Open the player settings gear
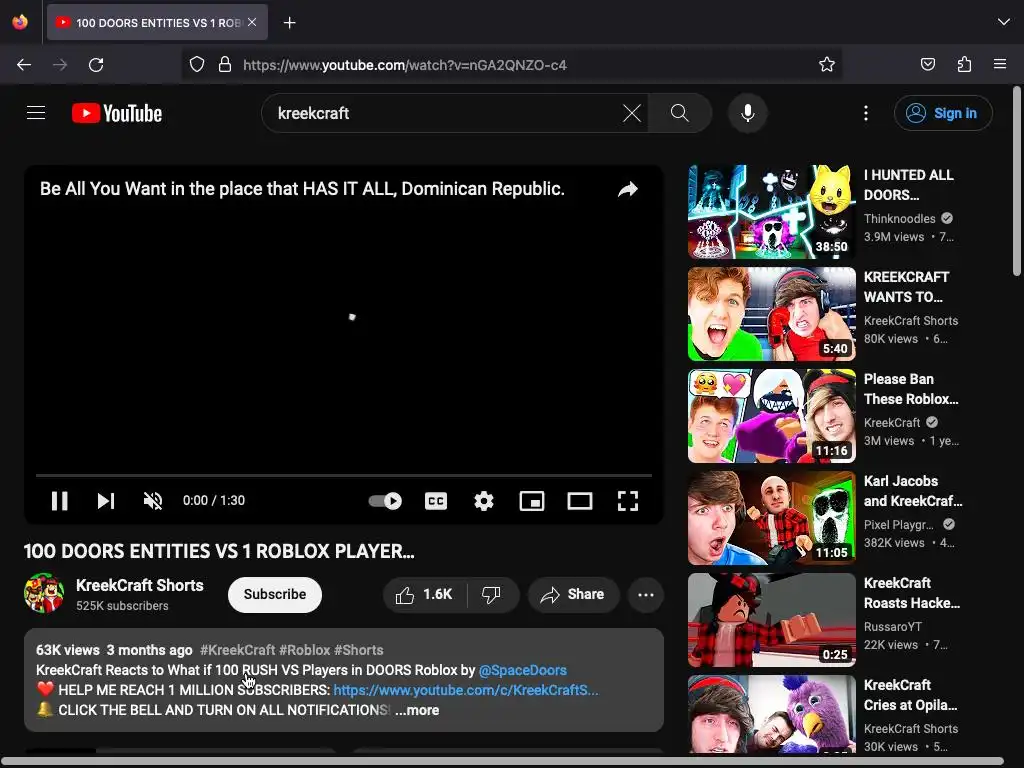Image resolution: width=1024 pixels, height=768 pixels. (x=484, y=501)
